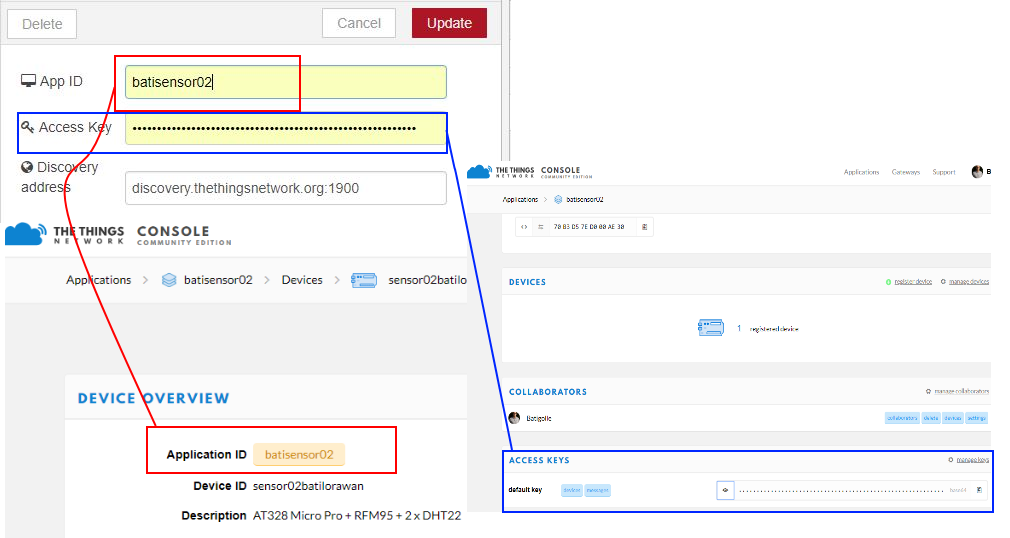Click the globe icon beside Discovery address
Image resolution: width=1010 pixels, height=538 pixels.
(27, 168)
